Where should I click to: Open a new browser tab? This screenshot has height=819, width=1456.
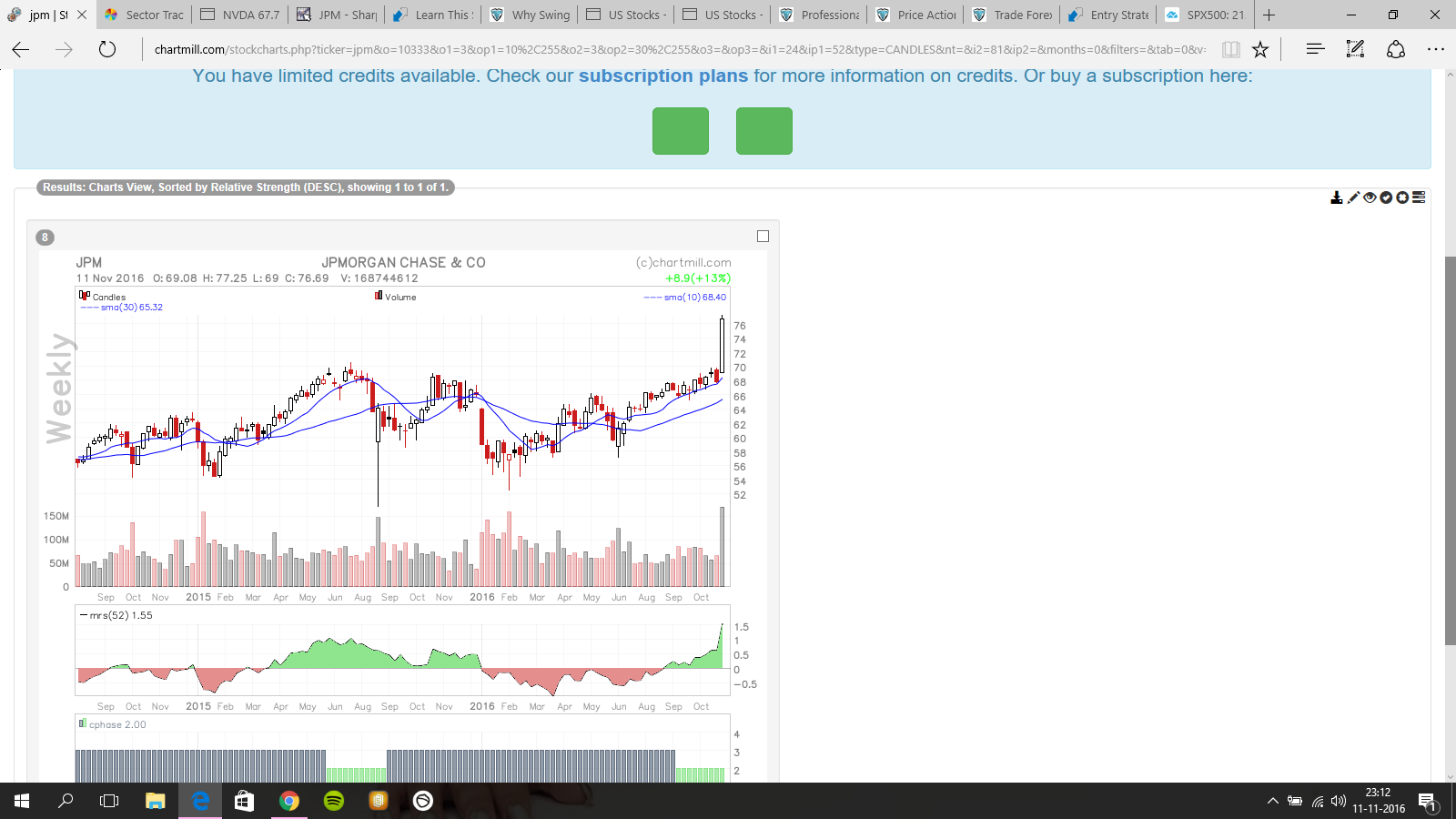coord(1269,15)
